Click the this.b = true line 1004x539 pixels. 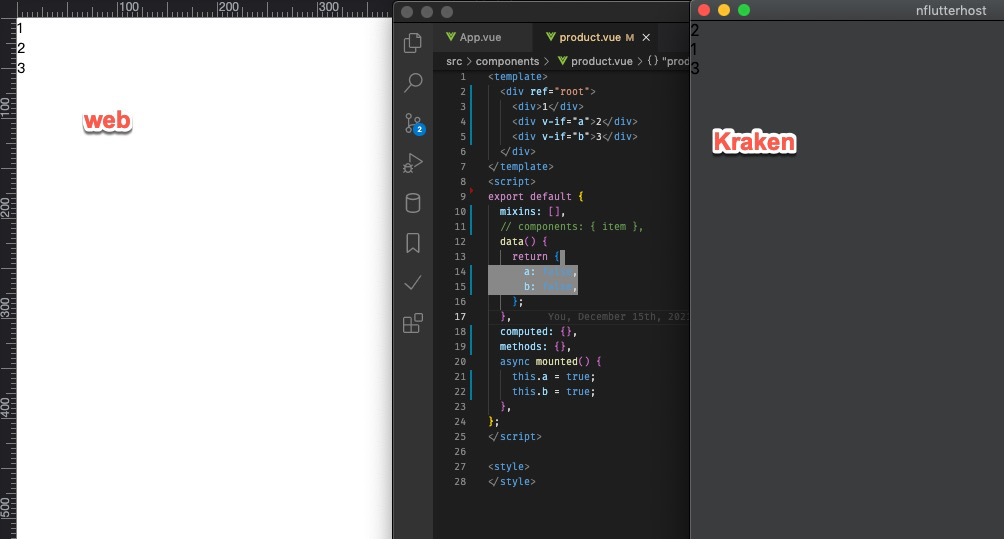[553, 392]
